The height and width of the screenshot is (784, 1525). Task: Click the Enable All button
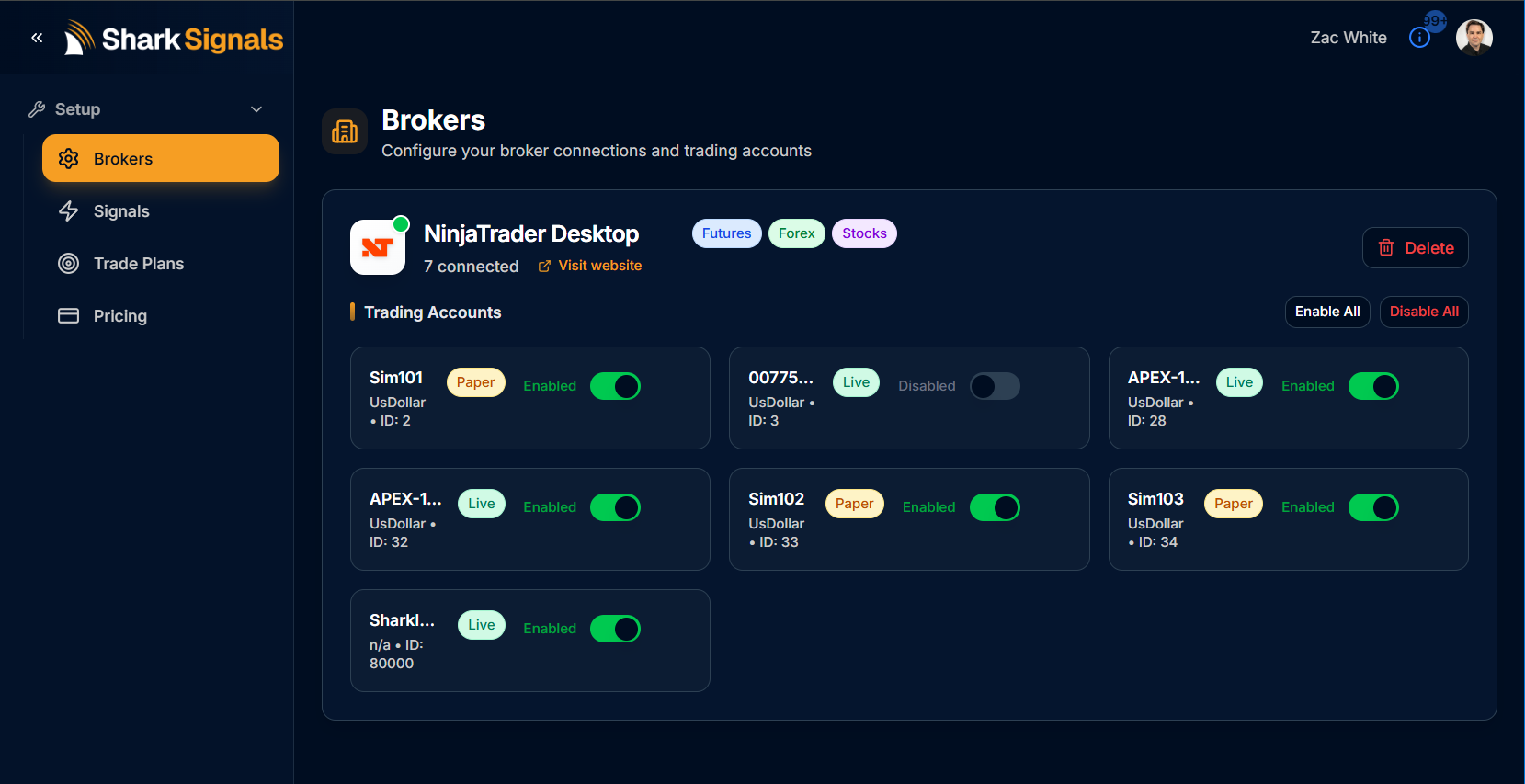[x=1327, y=312]
